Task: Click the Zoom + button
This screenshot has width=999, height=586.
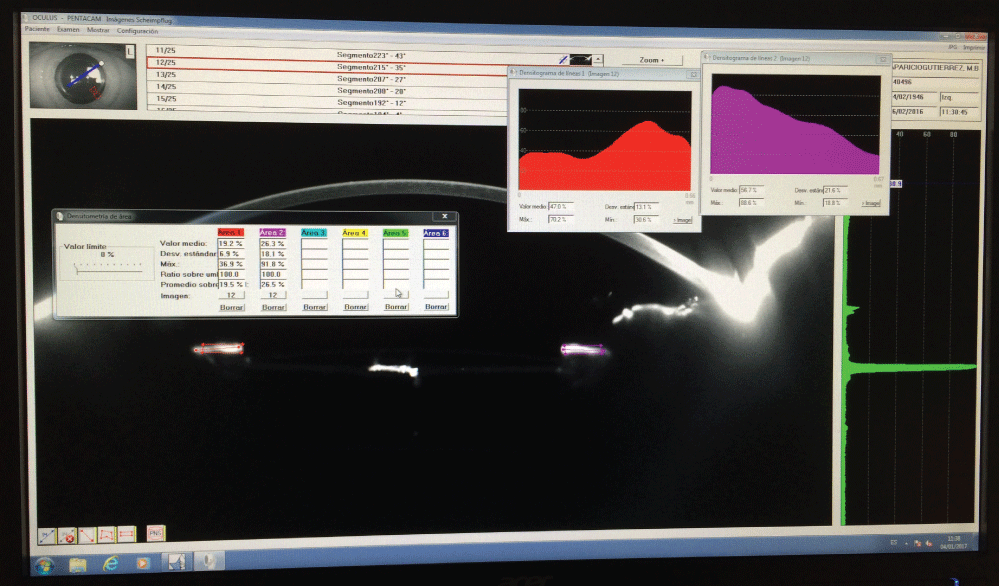Action: 650,60
